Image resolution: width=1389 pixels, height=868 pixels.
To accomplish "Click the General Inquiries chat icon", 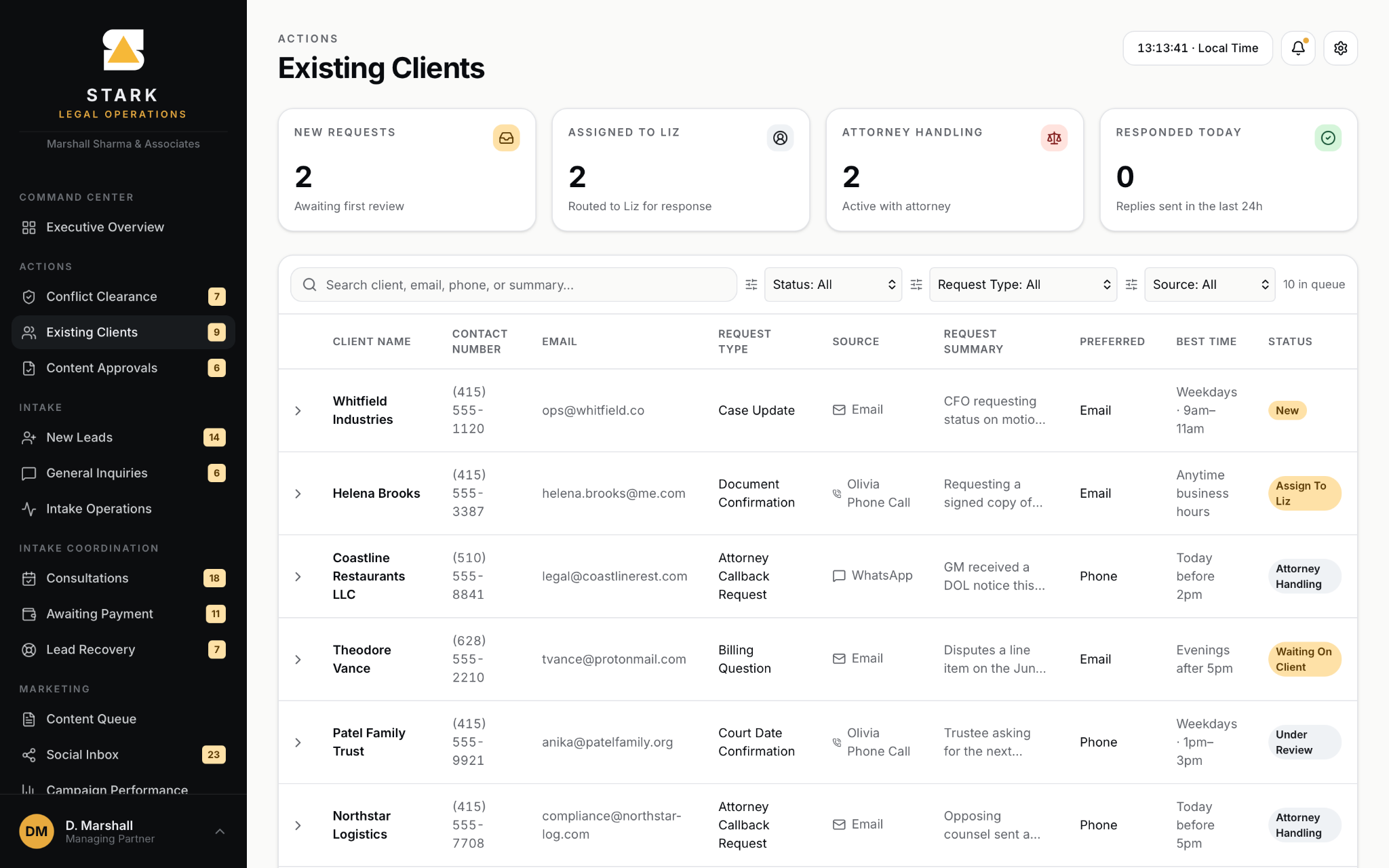I will pyautogui.click(x=28, y=473).
